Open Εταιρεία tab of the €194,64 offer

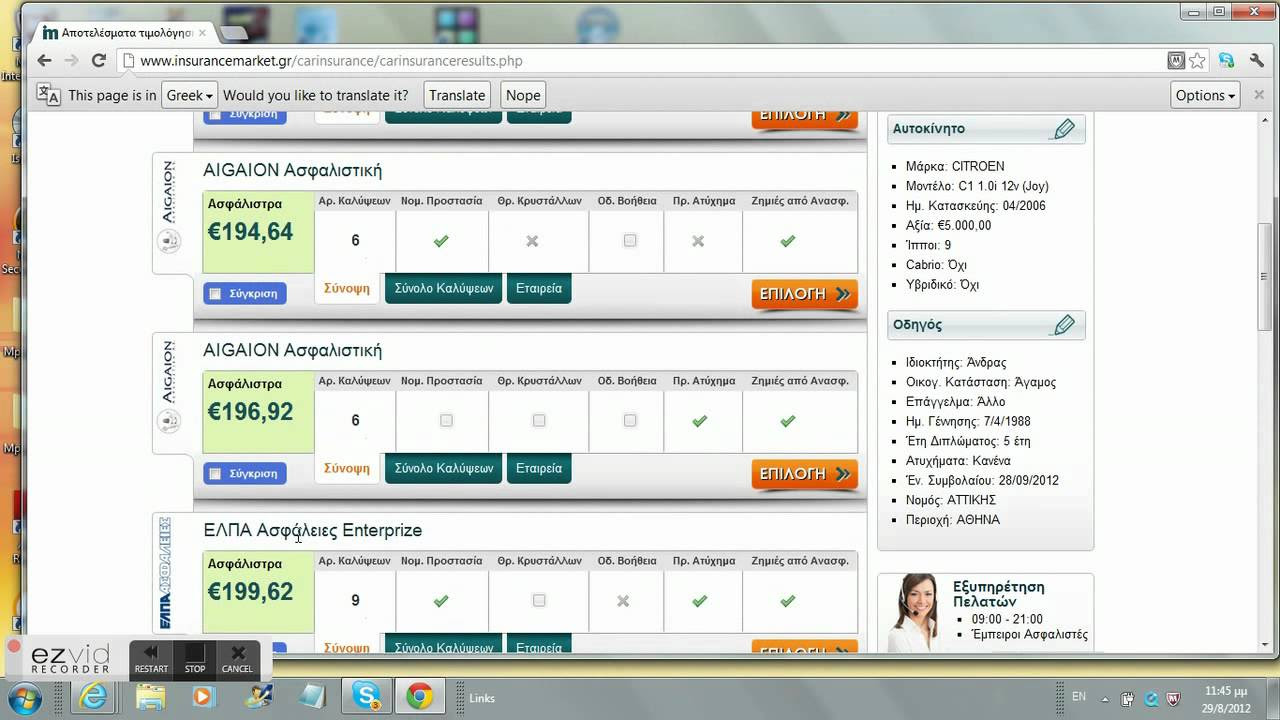[x=539, y=288]
